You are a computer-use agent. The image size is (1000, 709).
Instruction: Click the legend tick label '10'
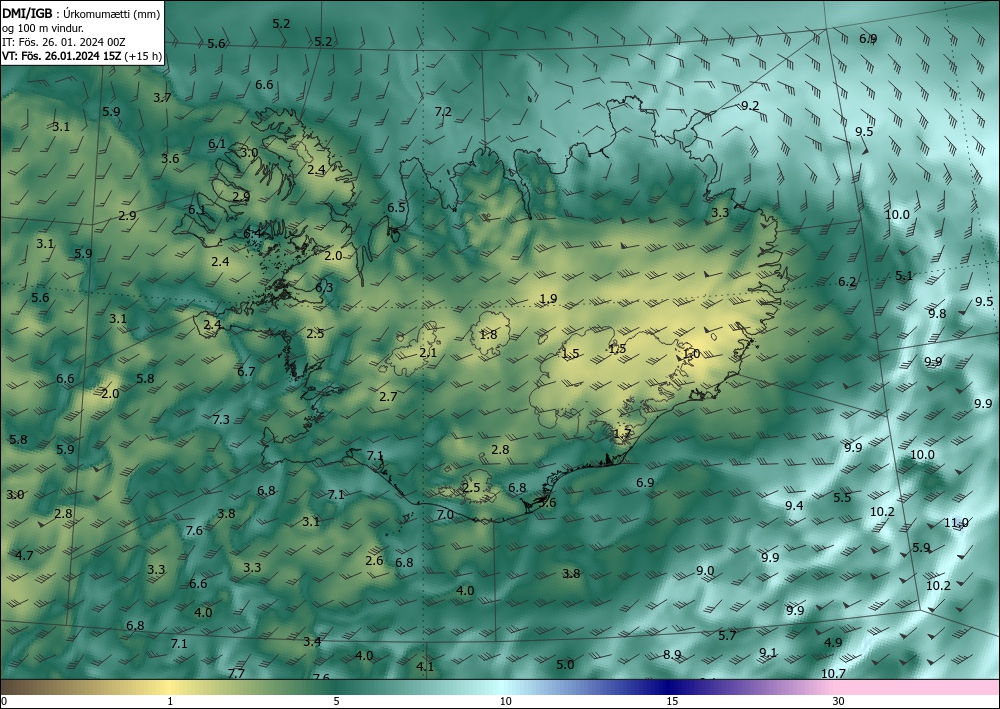[505, 701]
